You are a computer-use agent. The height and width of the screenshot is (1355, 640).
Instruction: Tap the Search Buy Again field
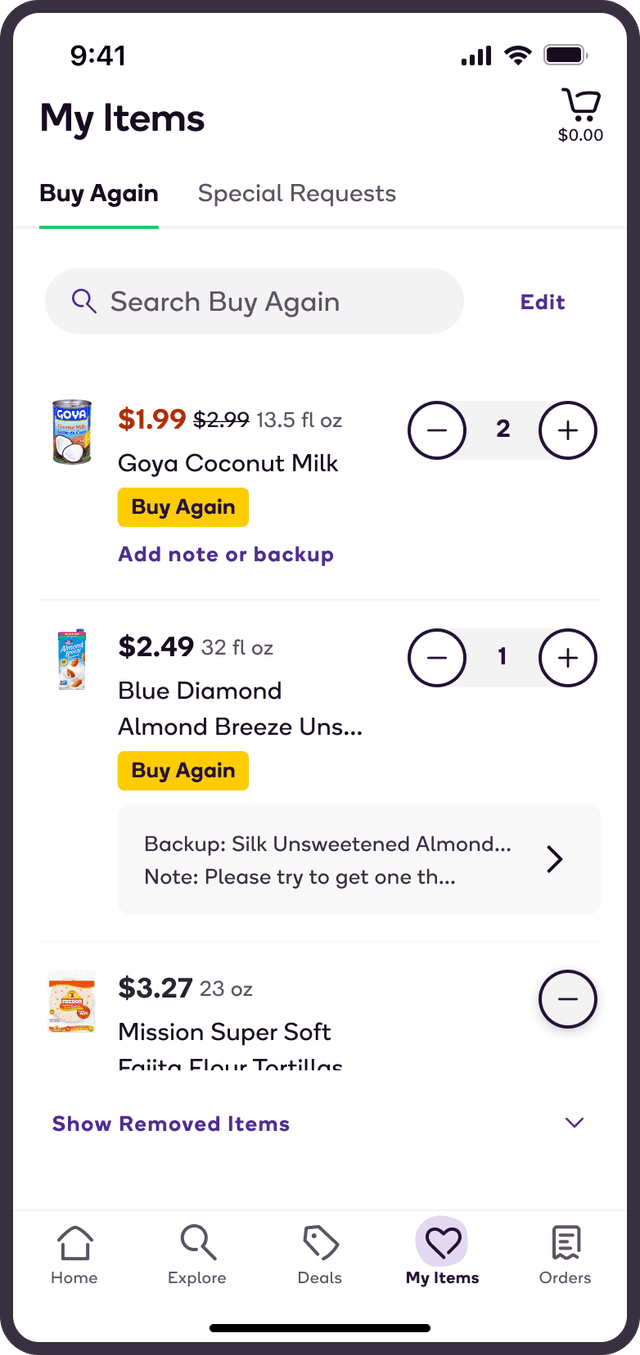coord(254,301)
